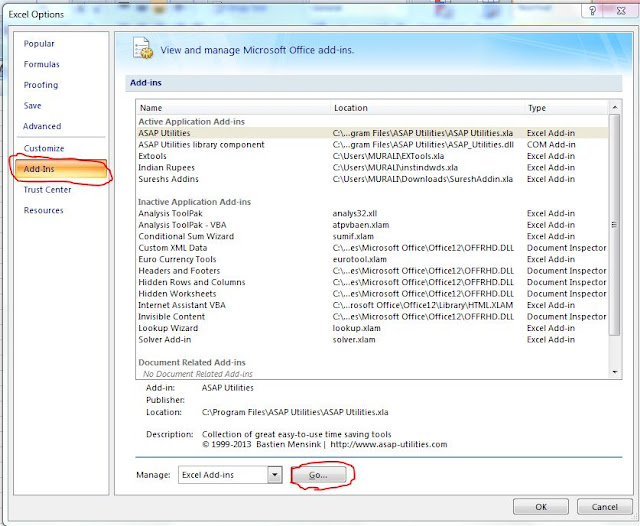640x526 pixels.
Task: Click the add-ins list scrollbar thumb
Action: 615,224
